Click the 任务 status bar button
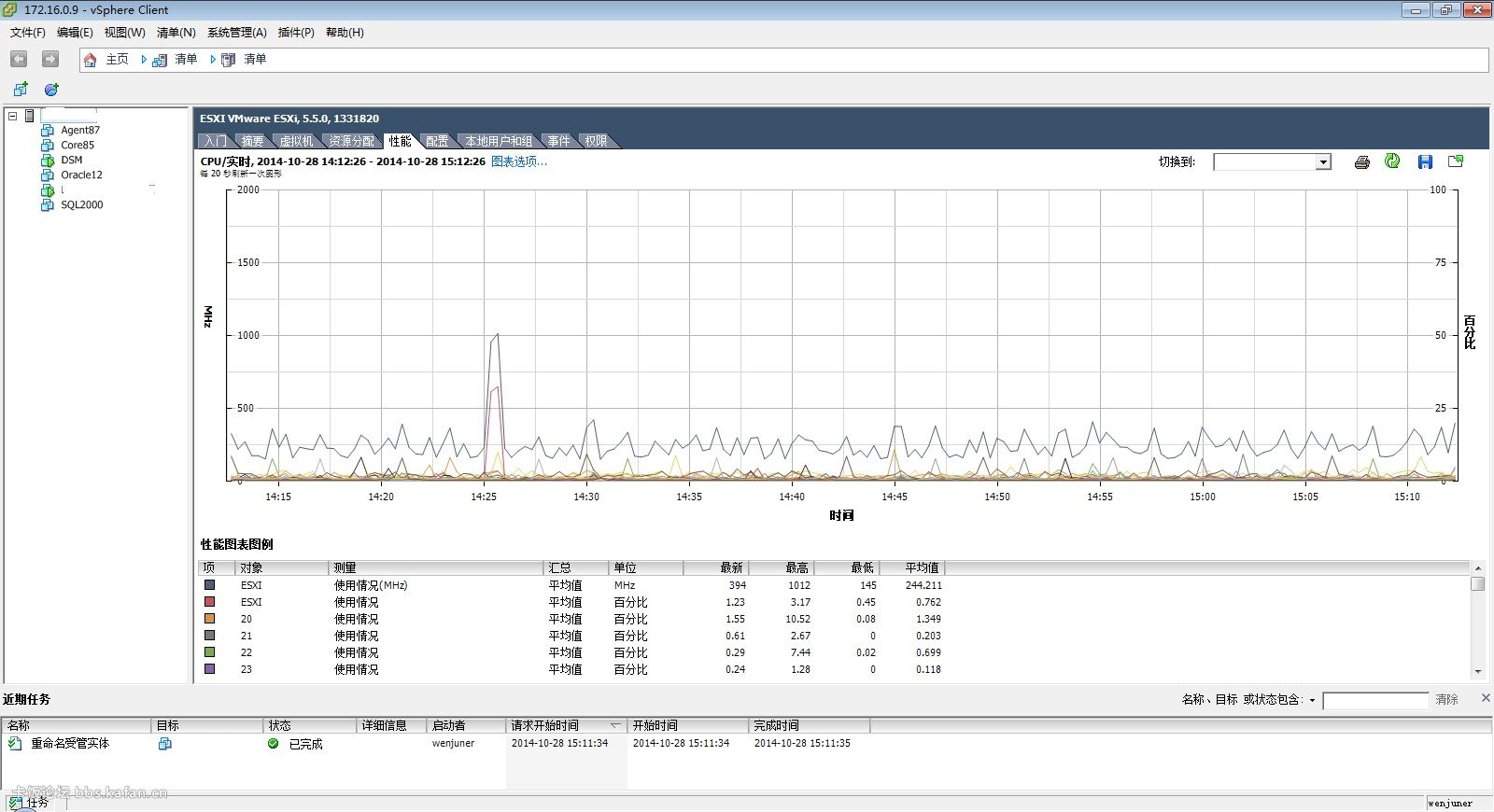 (x=29, y=802)
